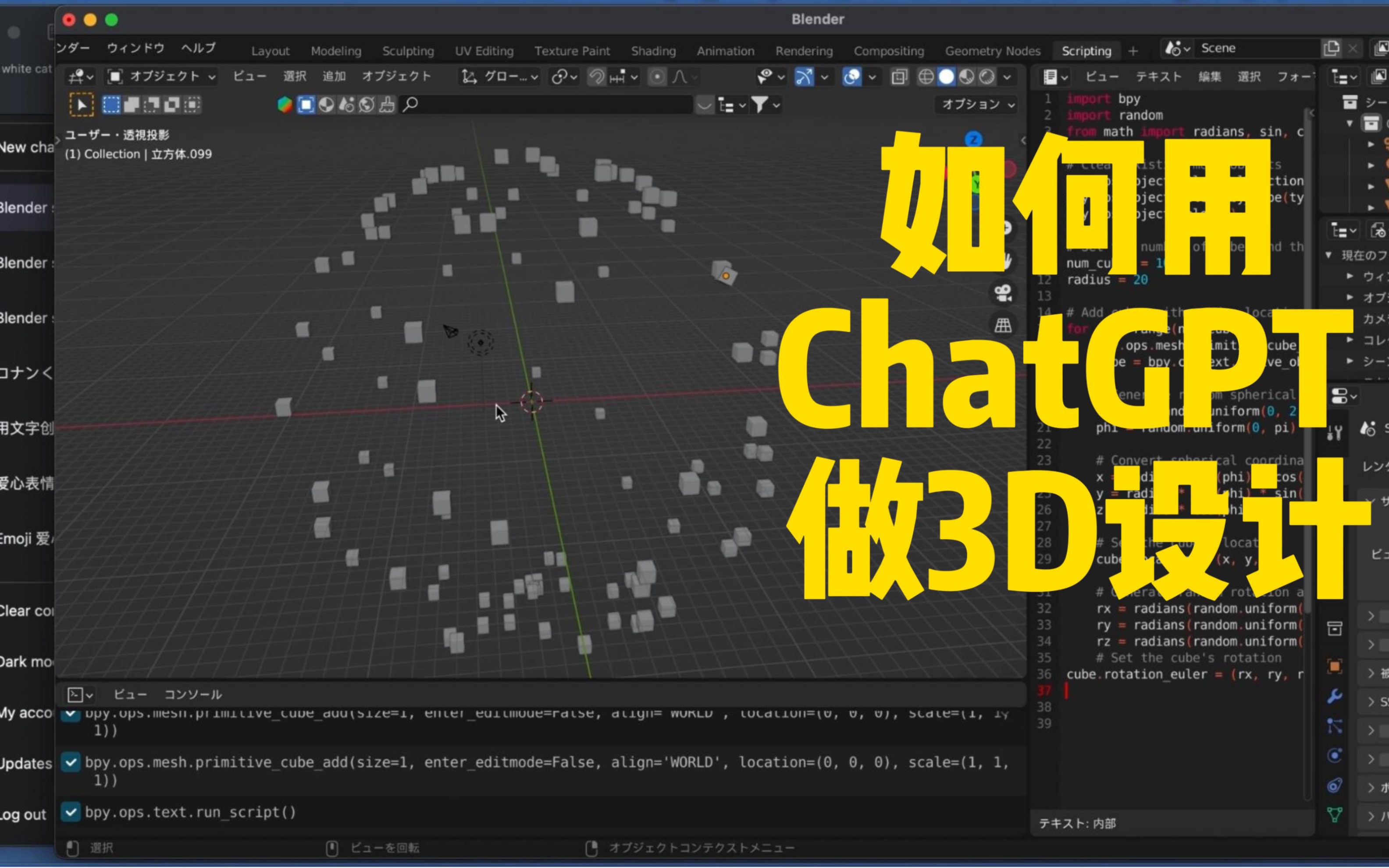Enable rendered viewport shading sphere icon

click(988, 77)
